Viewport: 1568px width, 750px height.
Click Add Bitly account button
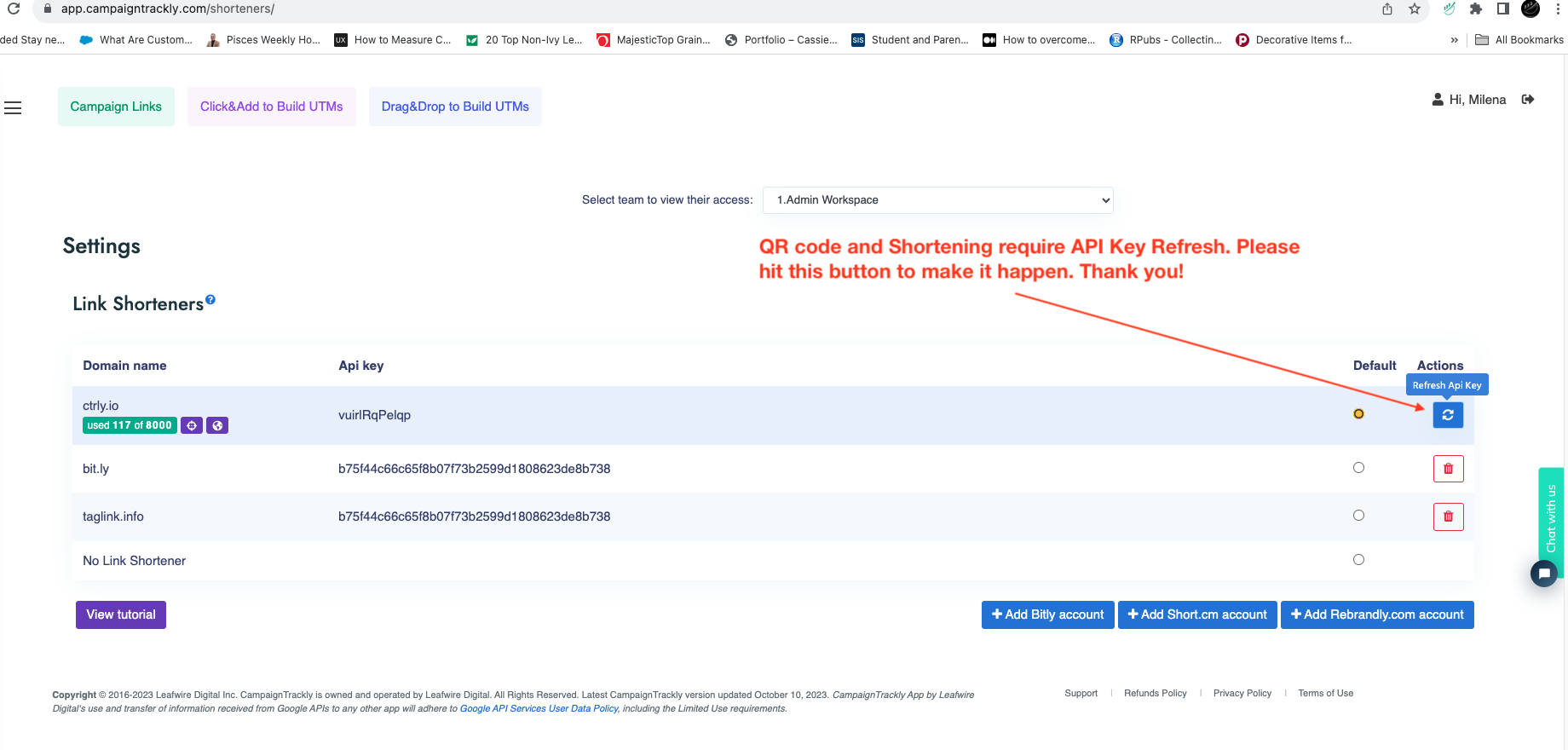click(1047, 615)
